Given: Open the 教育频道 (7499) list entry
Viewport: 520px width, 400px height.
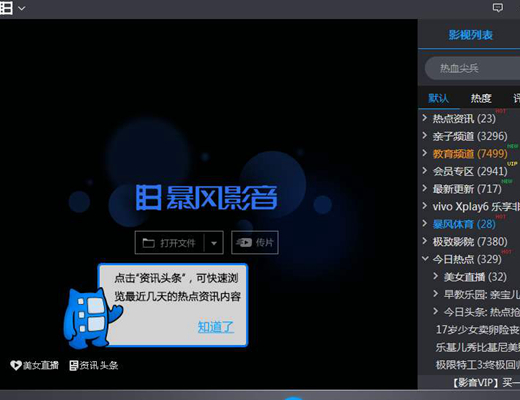Looking at the screenshot, I should pyautogui.click(x=470, y=154).
